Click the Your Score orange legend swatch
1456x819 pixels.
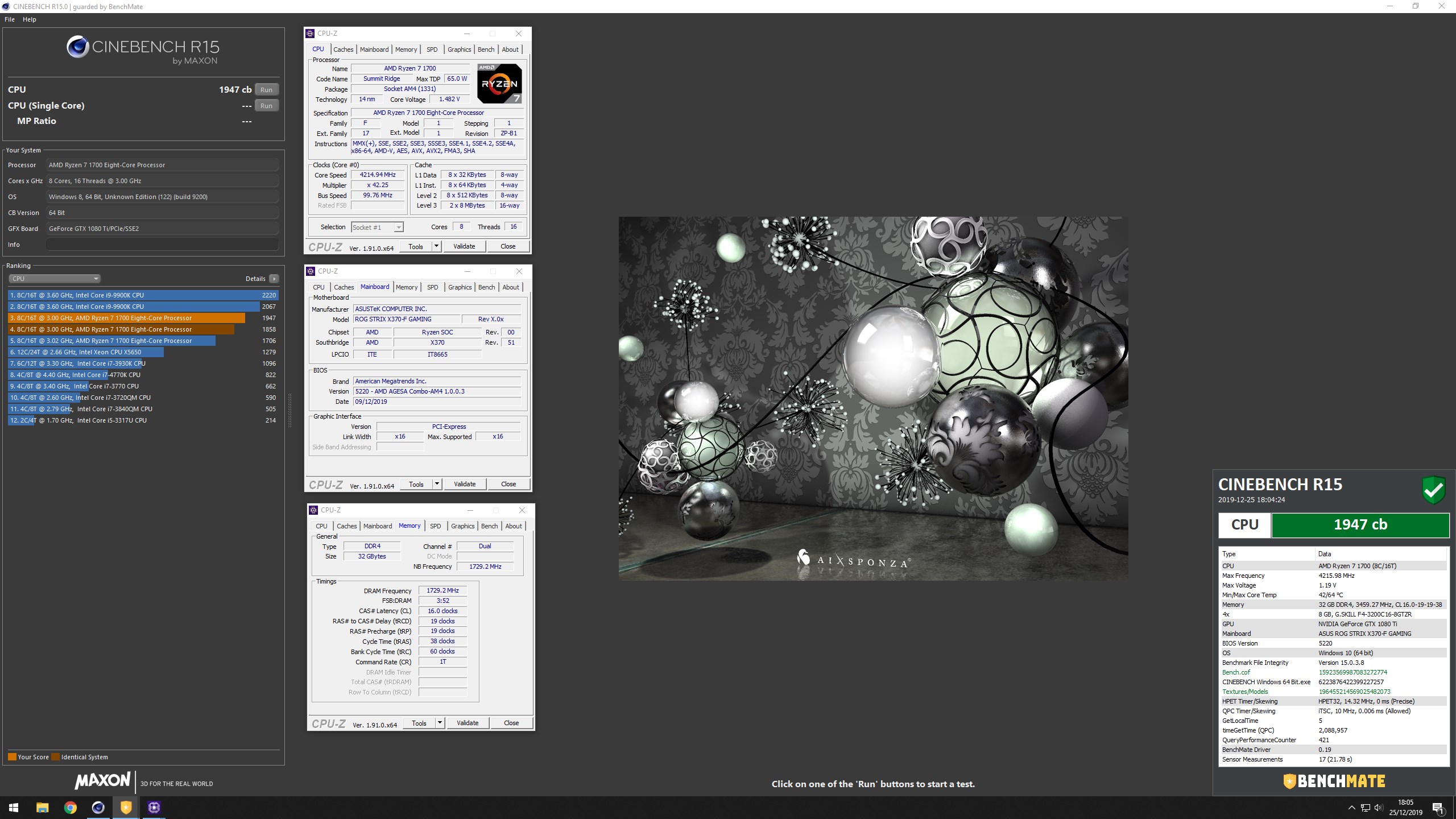coord(12,757)
